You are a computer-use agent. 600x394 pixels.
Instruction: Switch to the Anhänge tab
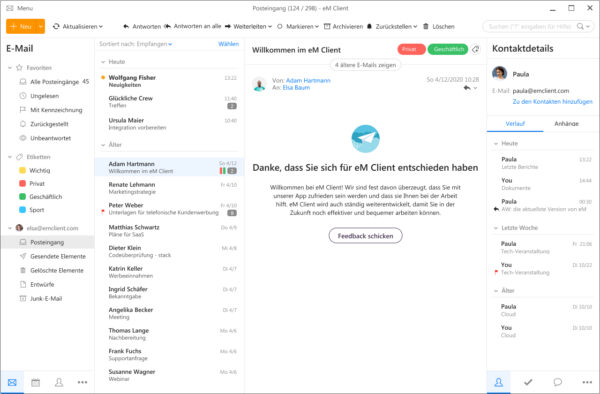[x=566, y=124]
